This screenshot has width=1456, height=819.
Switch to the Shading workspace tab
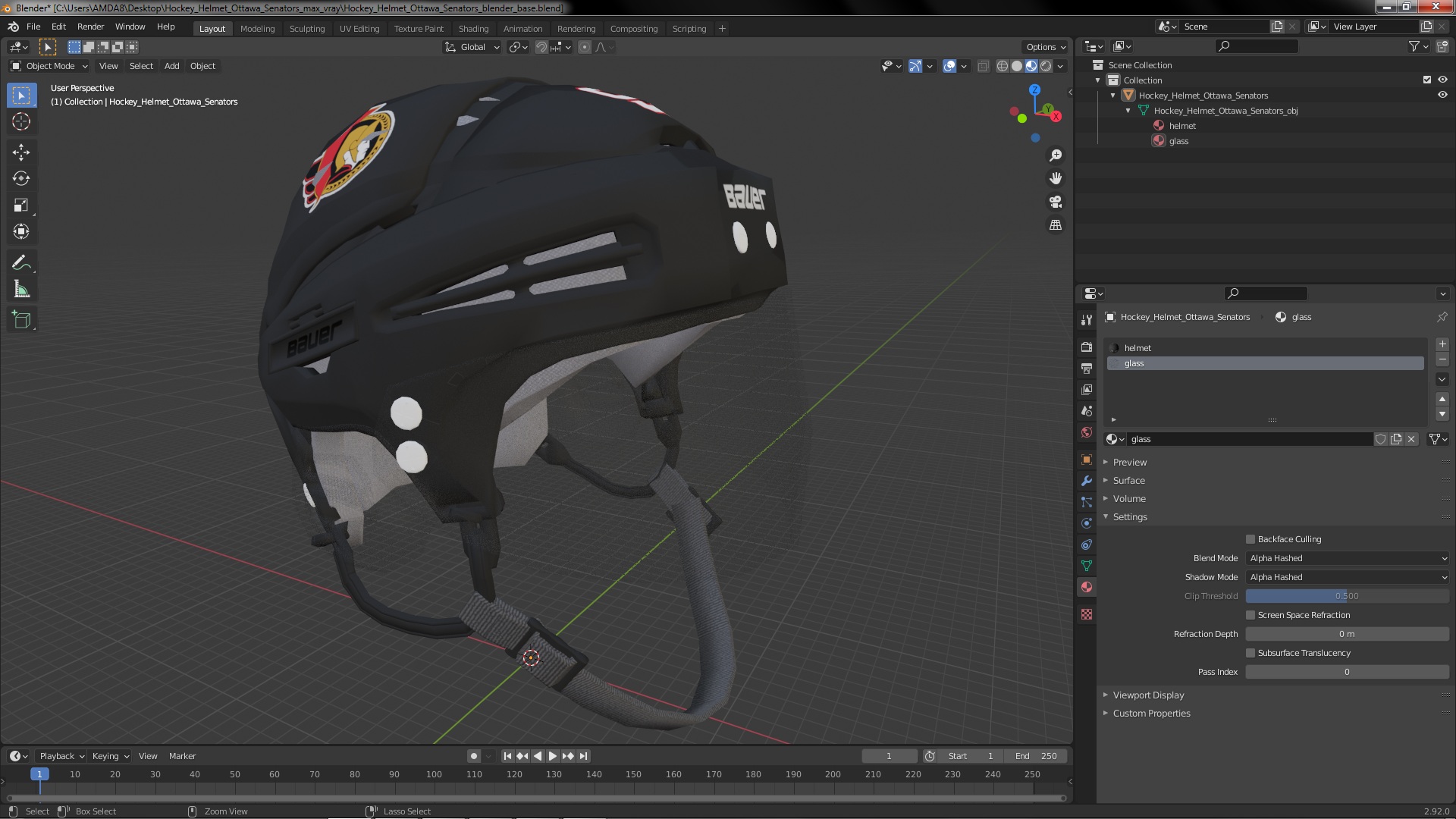[473, 29]
